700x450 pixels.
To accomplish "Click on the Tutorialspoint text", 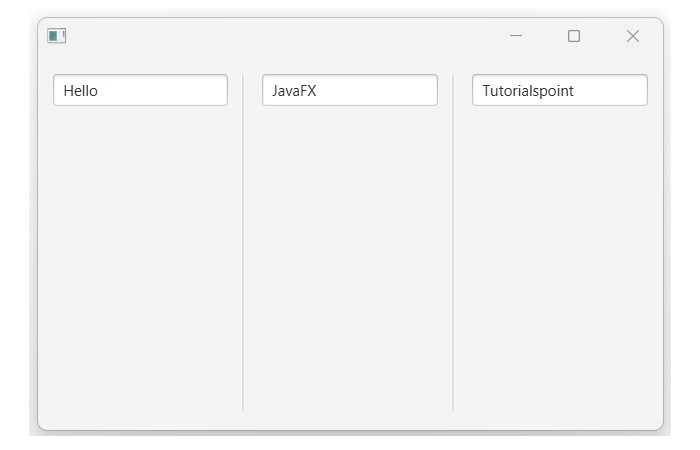I will pyautogui.click(x=528, y=91).
